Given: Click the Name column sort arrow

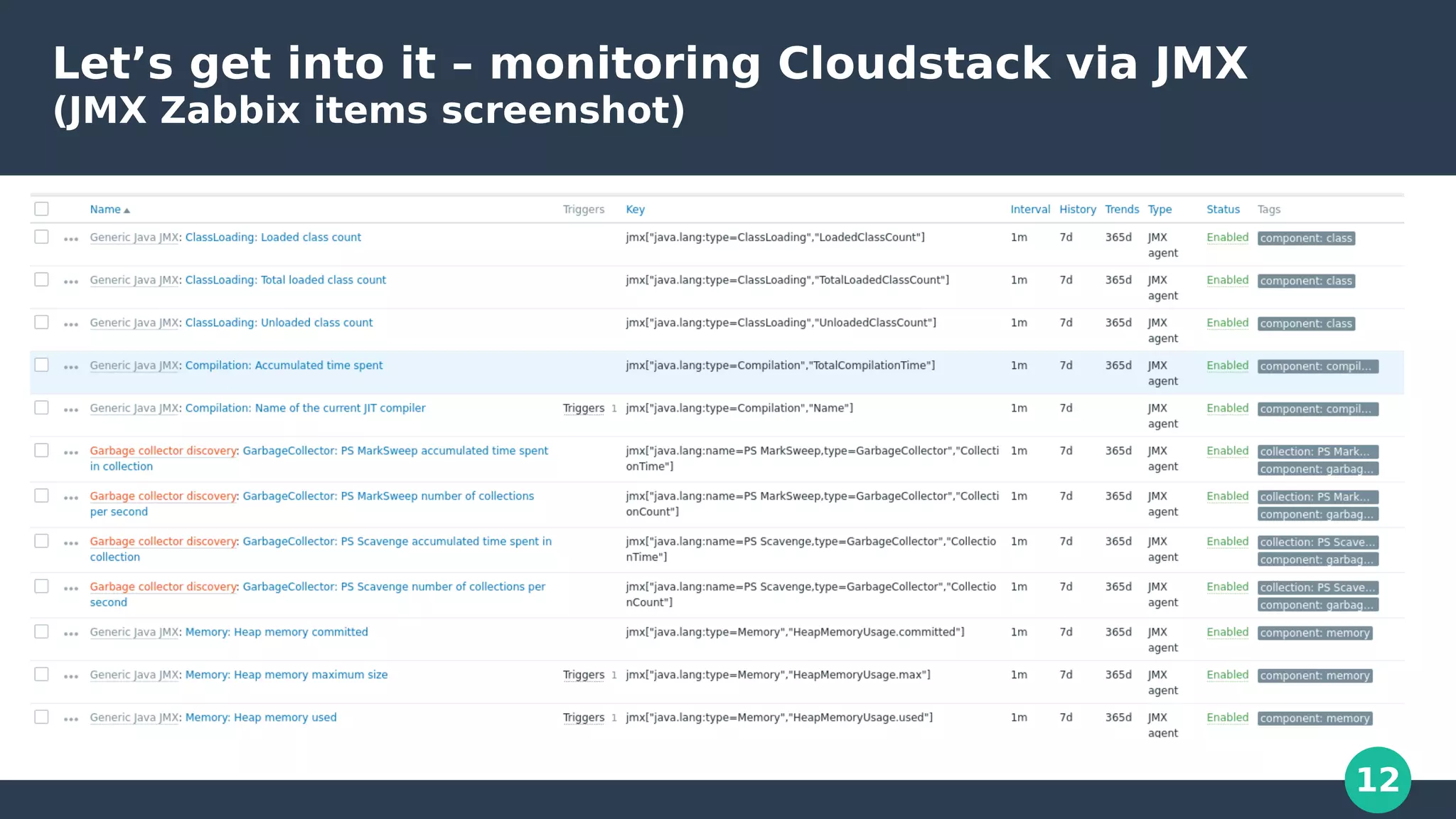Looking at the screenshot, I should coord(127,210).
